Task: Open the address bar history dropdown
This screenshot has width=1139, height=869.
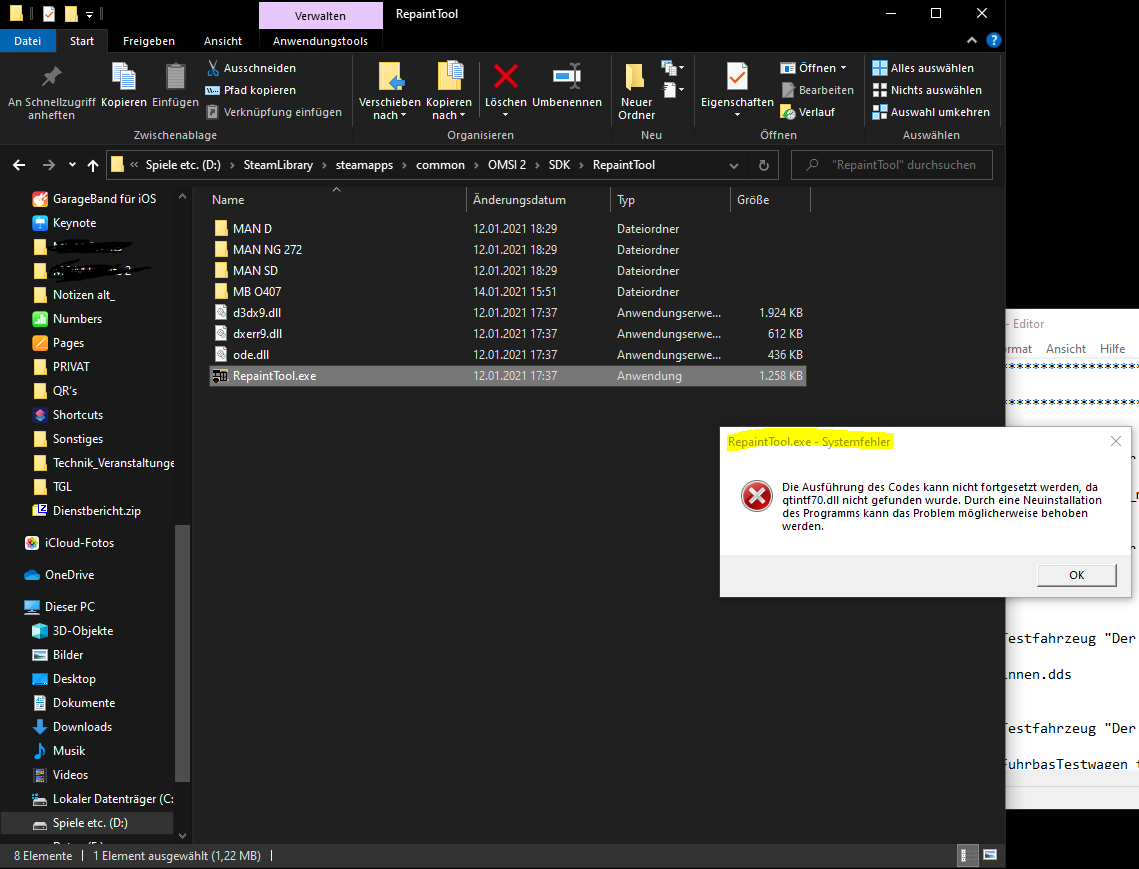Action: tap(737, 165)
